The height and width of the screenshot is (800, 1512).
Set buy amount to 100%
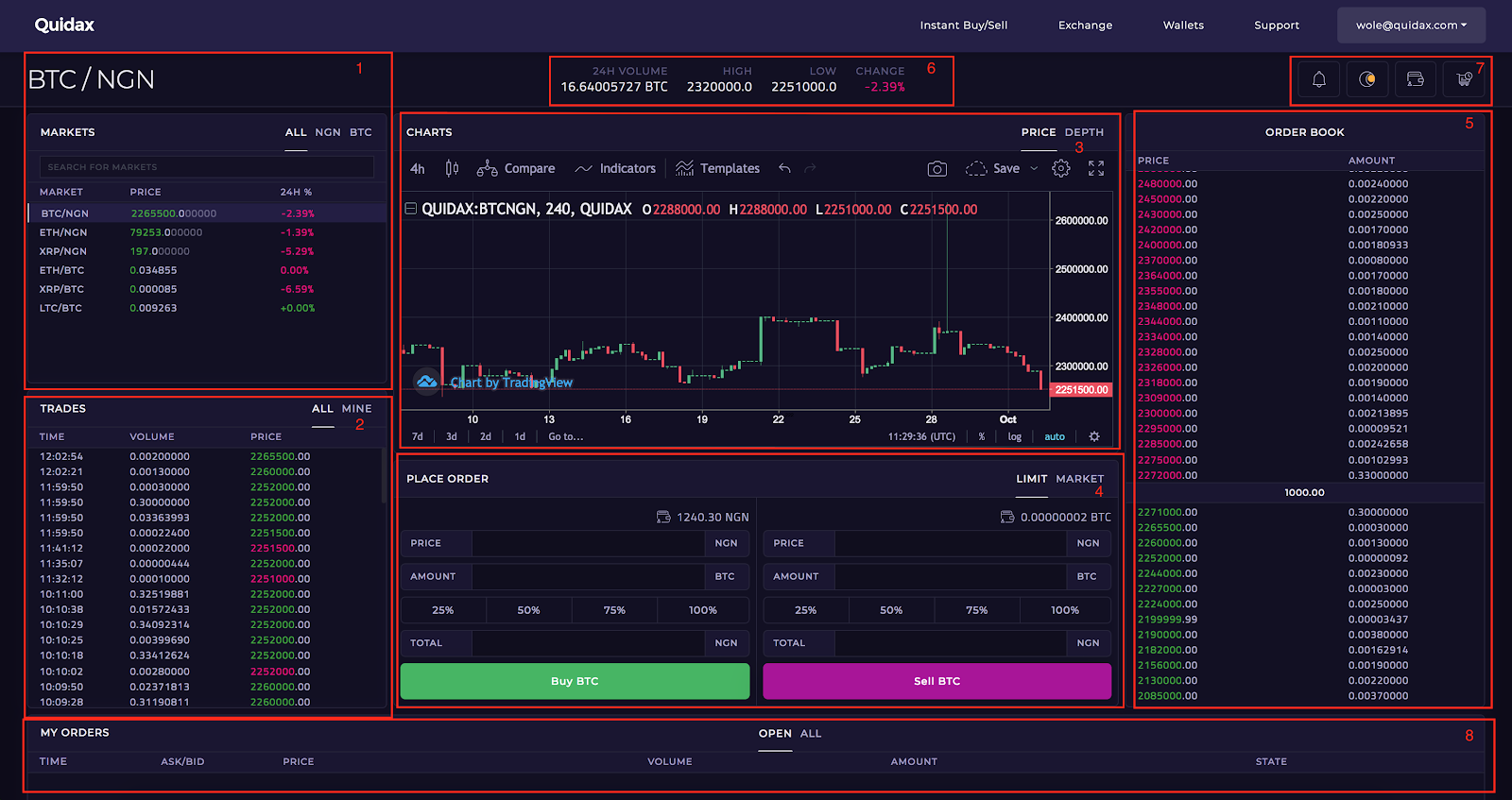click(703, 610)
